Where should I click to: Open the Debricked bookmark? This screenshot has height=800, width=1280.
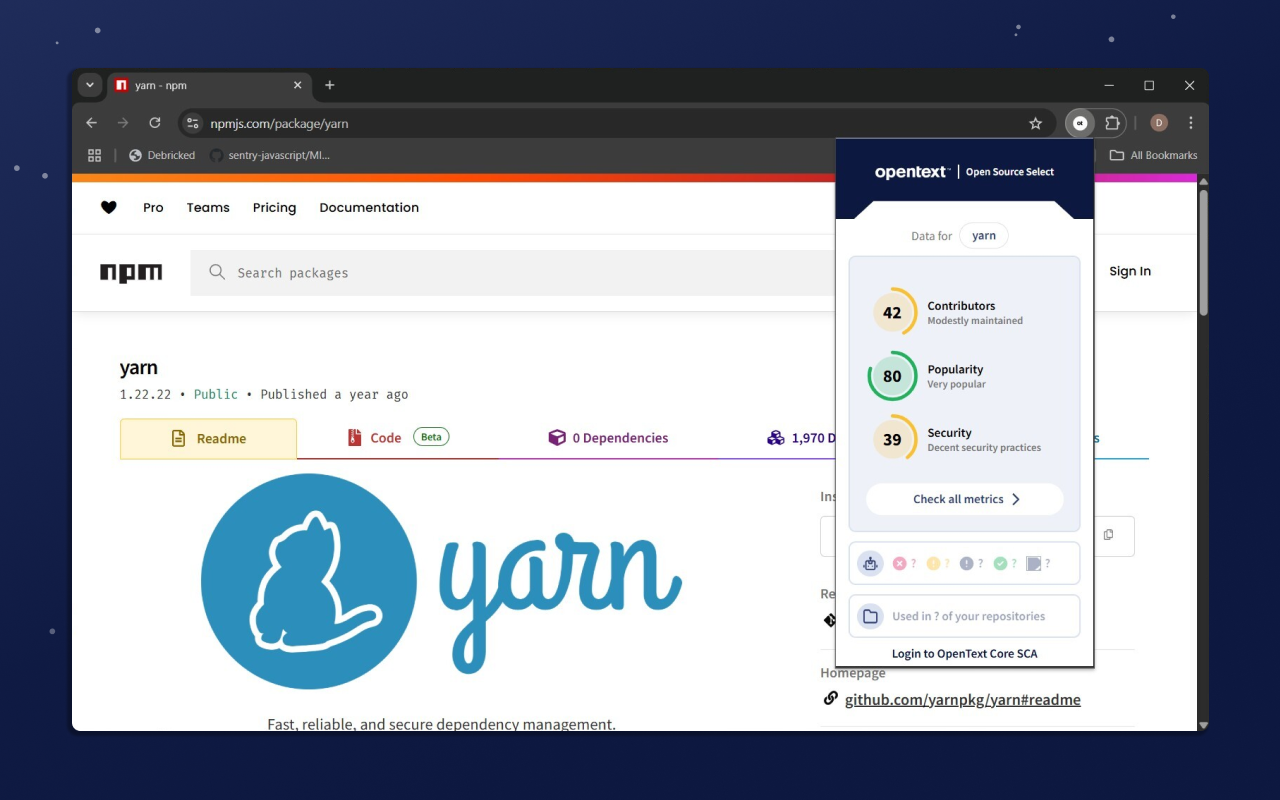point(162,155)
